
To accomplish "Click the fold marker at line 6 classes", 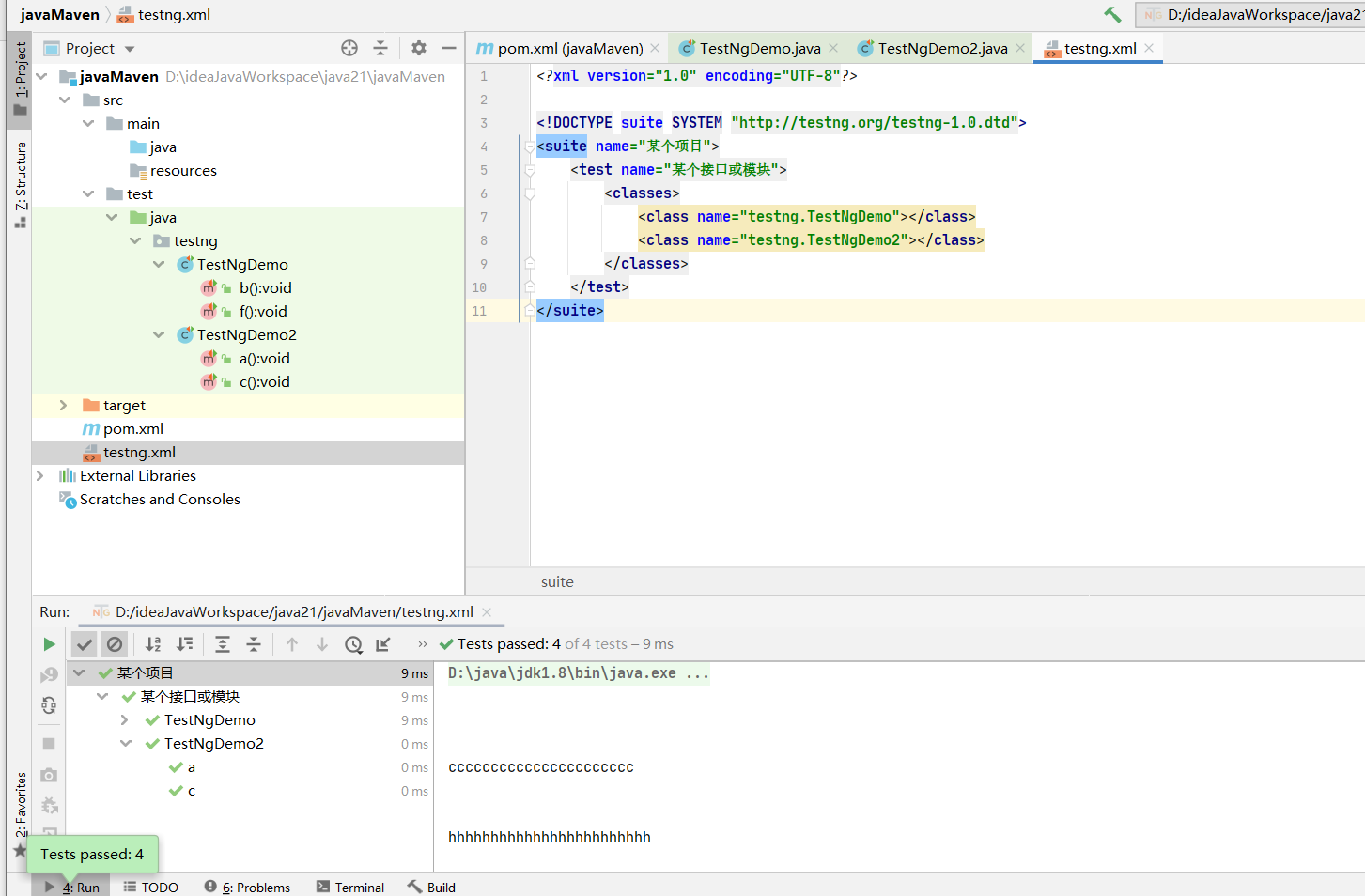I will [x=530, y=193].
